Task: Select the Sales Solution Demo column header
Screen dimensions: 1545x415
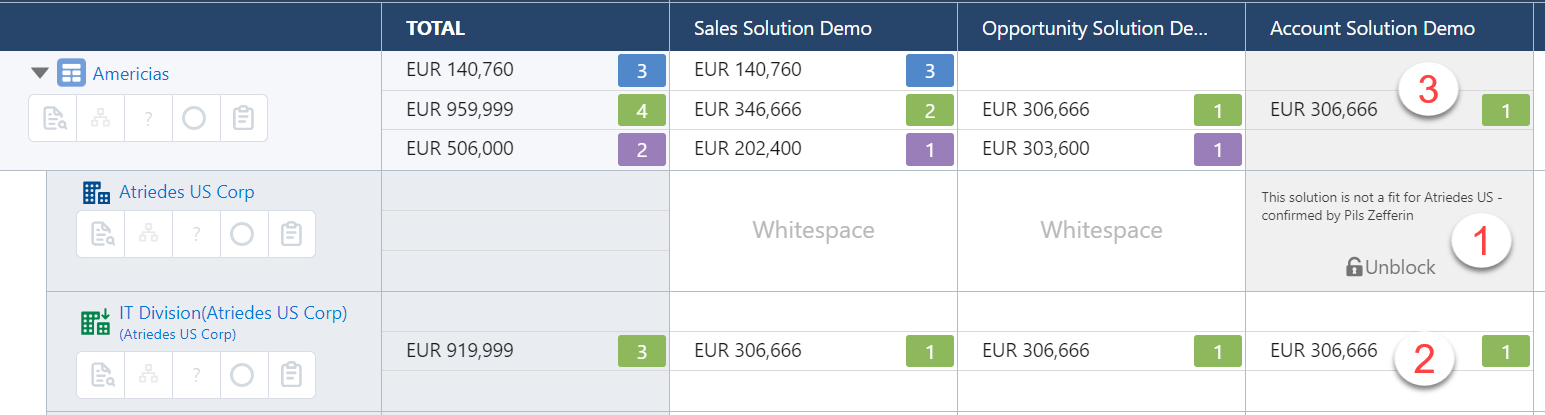Action: pyautogui.click(x=783, y=28)
